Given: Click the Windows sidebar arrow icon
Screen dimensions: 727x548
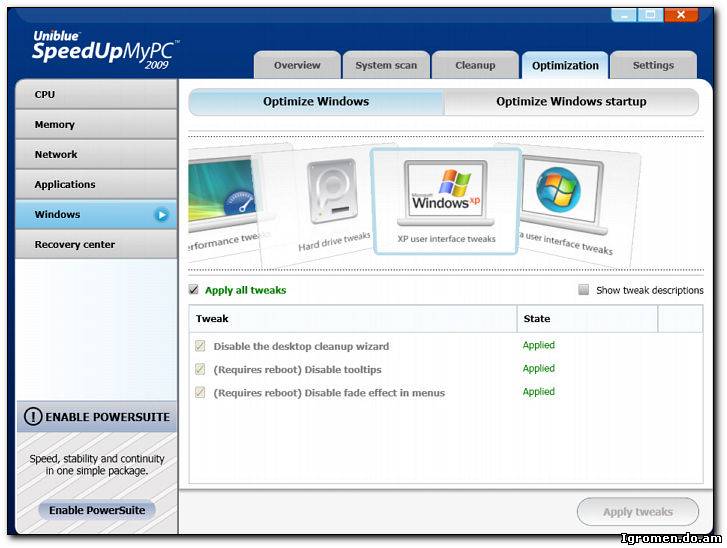Looking at the screenshot, I should pyautogui.click(x=162, y=215).
